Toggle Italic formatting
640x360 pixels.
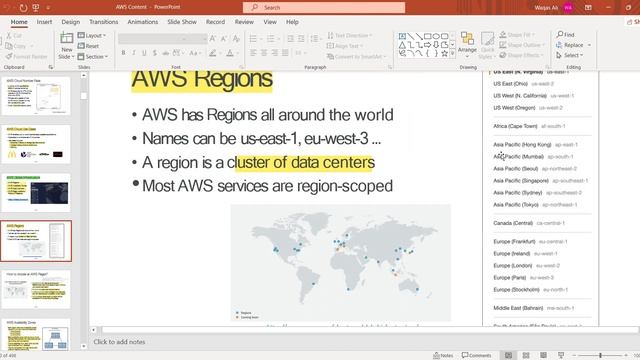tap(133, 53)
